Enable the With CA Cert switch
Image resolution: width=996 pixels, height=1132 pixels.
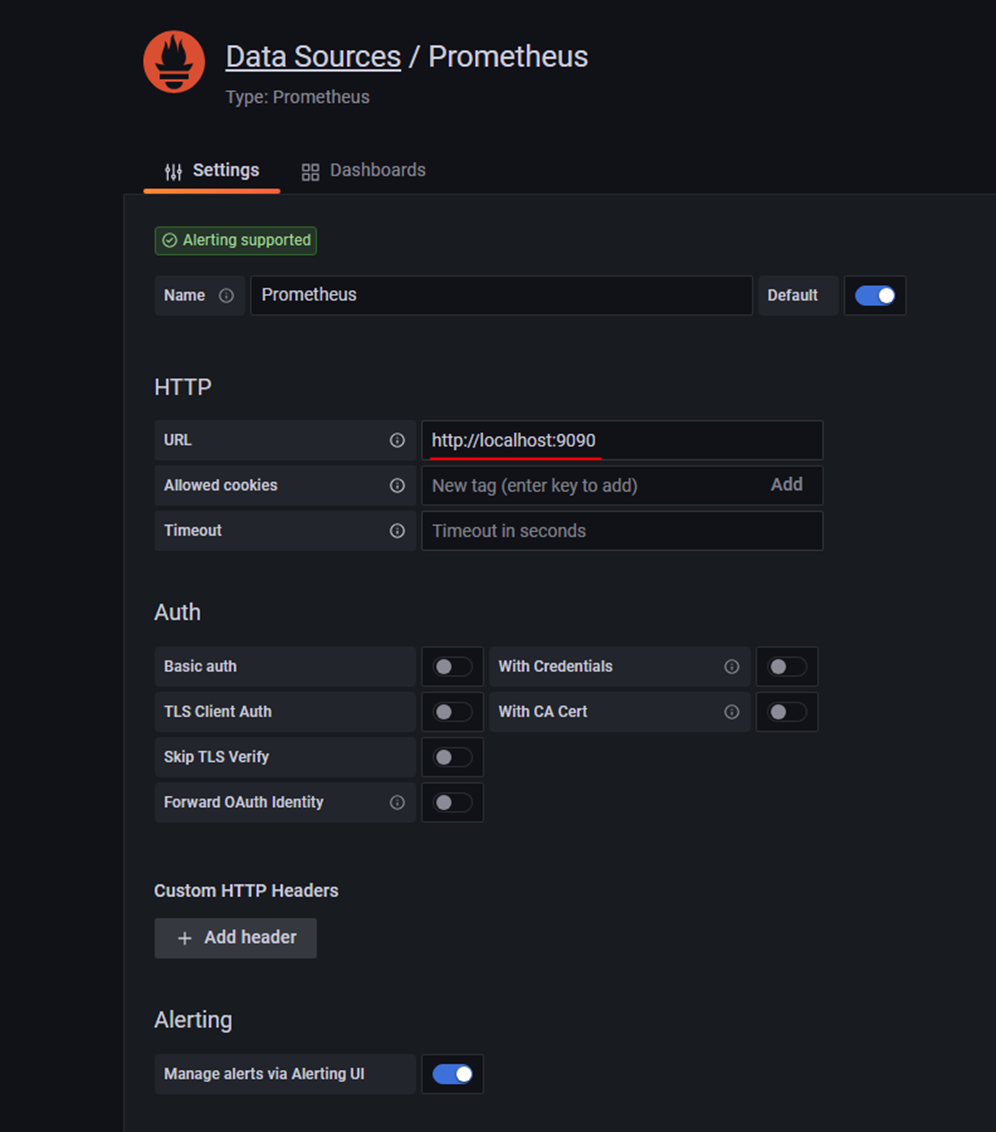(787, 712)
